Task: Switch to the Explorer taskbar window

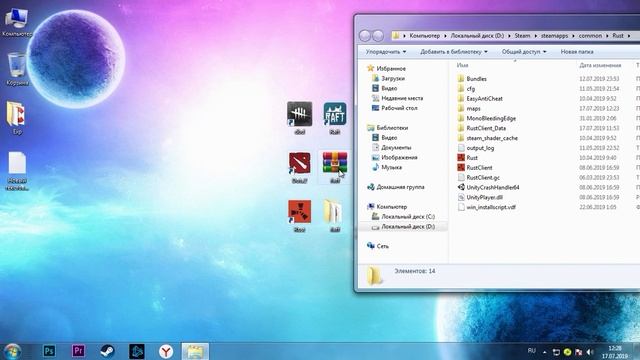Action: 195,351
